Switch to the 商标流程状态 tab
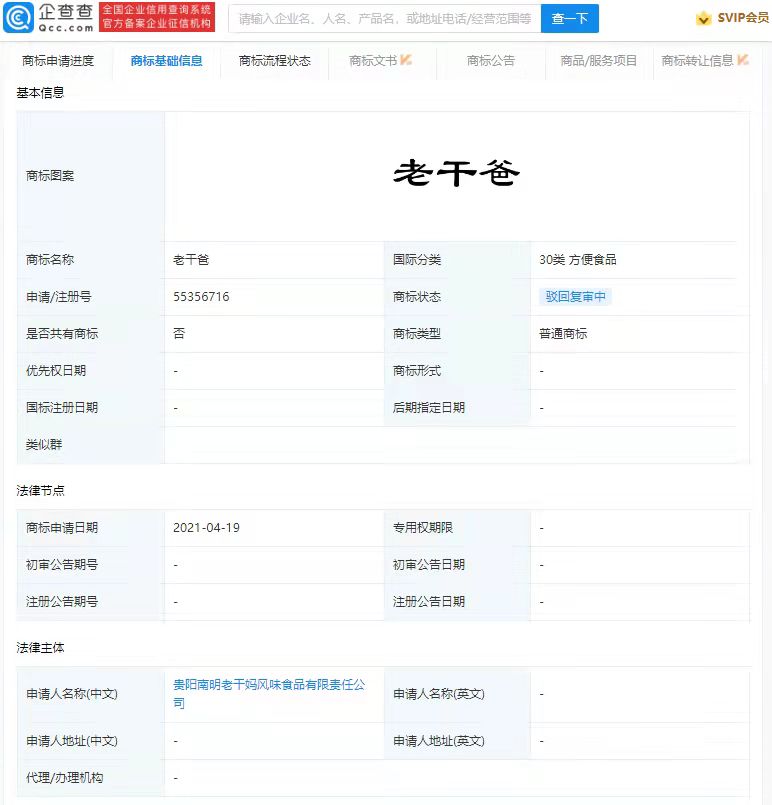Image resolution: width=772 pixels, height=805 pixels. pos(275,61)
